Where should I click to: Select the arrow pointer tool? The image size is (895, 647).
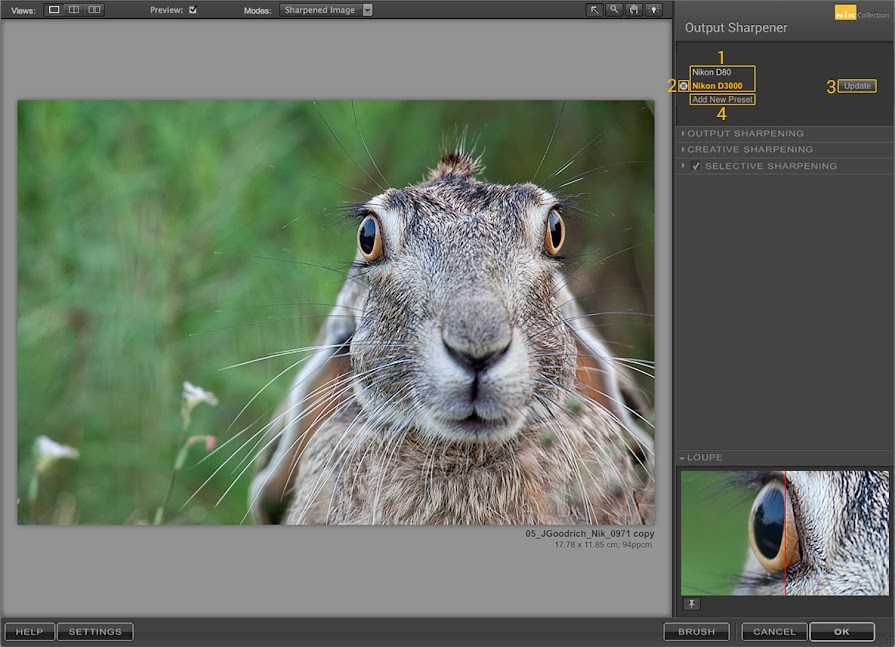[x=595, y=9]
